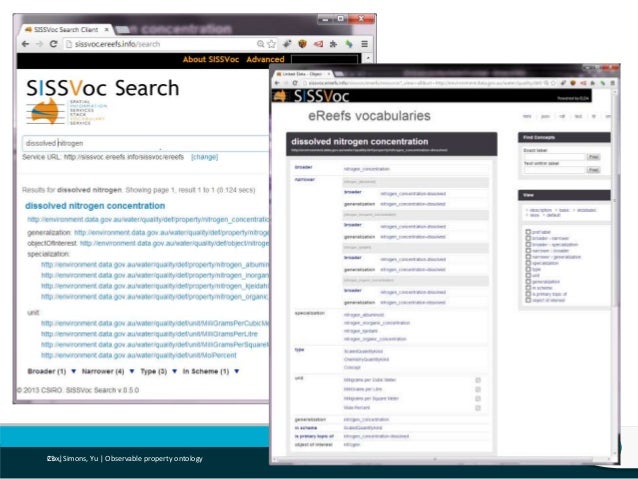Viewport: 638px width, 479px height.
Task: Toggle 'object of interest' checkbox
Action: (x=528, y=300)
